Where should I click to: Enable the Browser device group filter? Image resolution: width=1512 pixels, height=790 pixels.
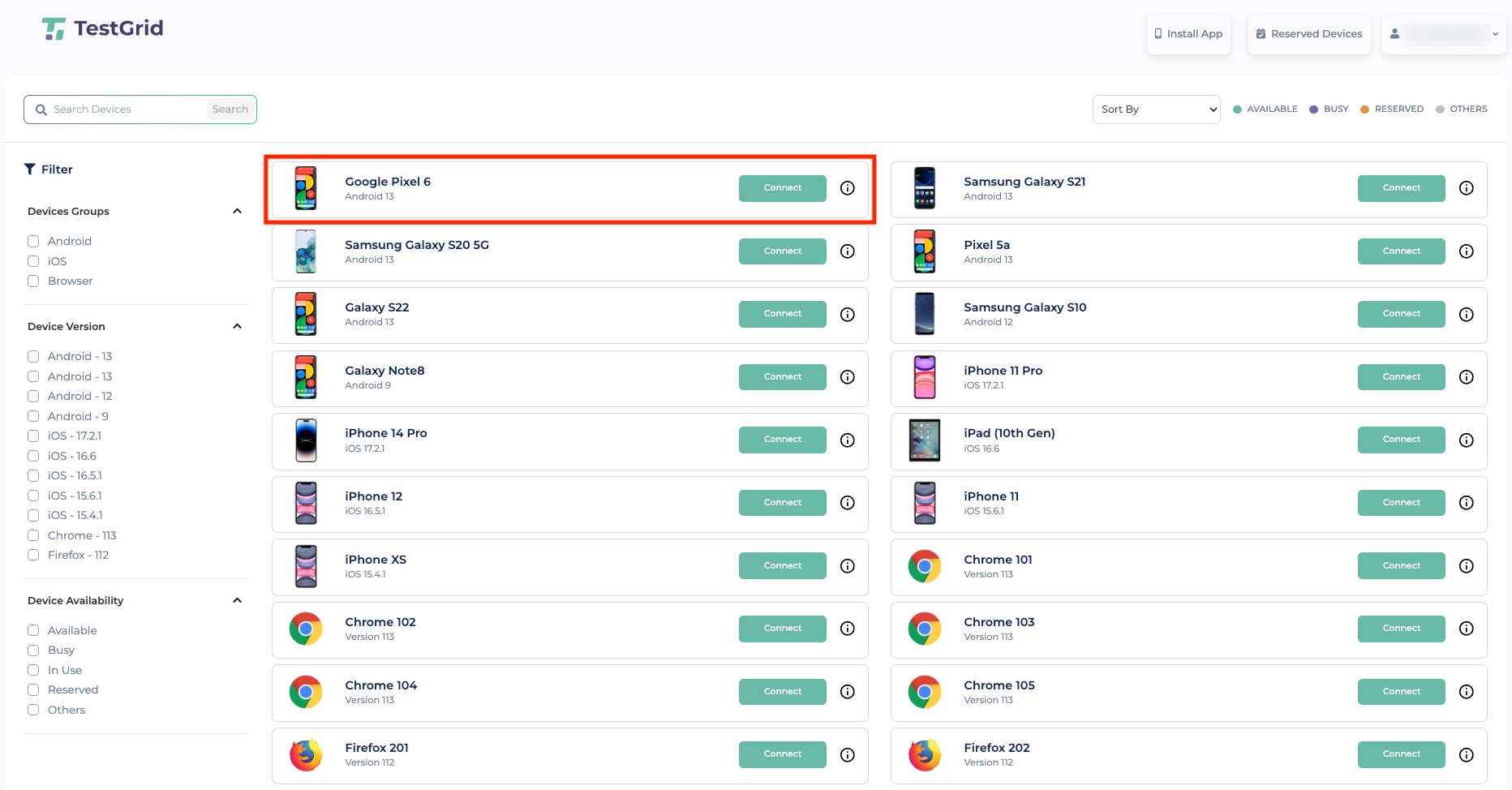(x=33, y=281)
